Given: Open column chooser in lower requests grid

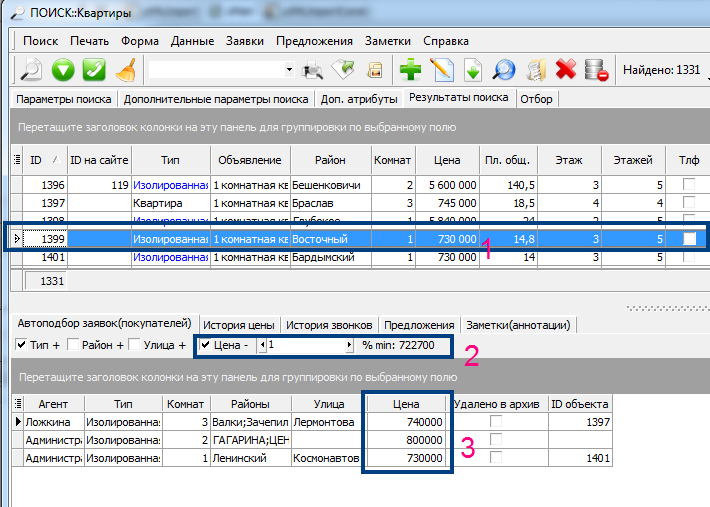Looking at the screenshot, I should pyautogui.click(x=16, y=403).
